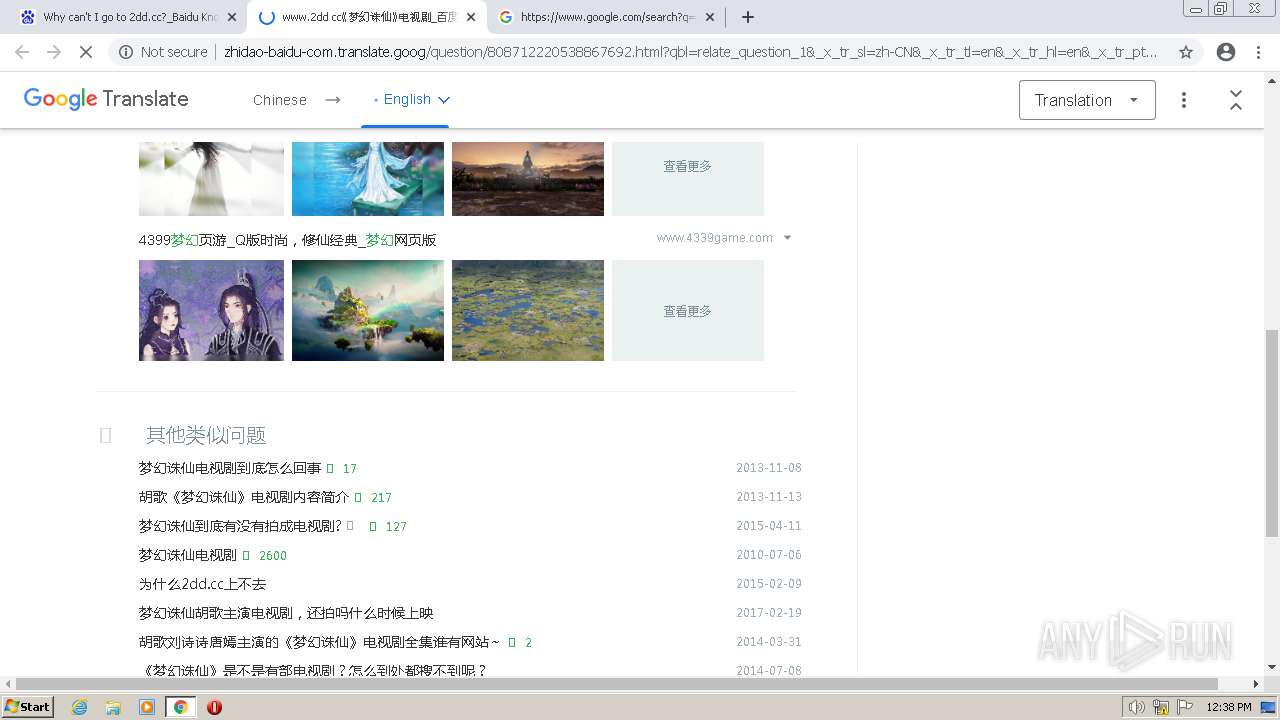This screenshot has width=1280, height=720.
Task: Click the date 2013-11-08
Action: pos(769,468)
